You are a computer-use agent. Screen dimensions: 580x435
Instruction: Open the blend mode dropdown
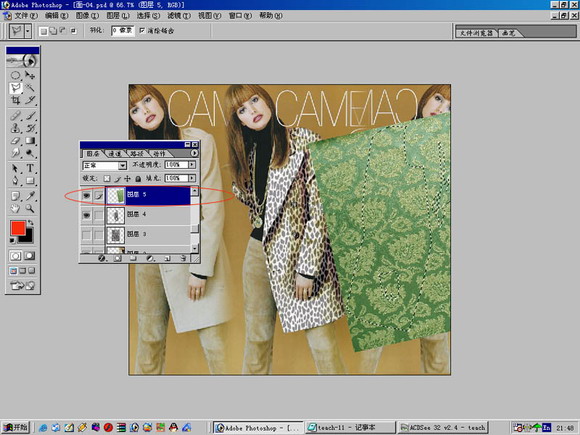tap(122, 165)
